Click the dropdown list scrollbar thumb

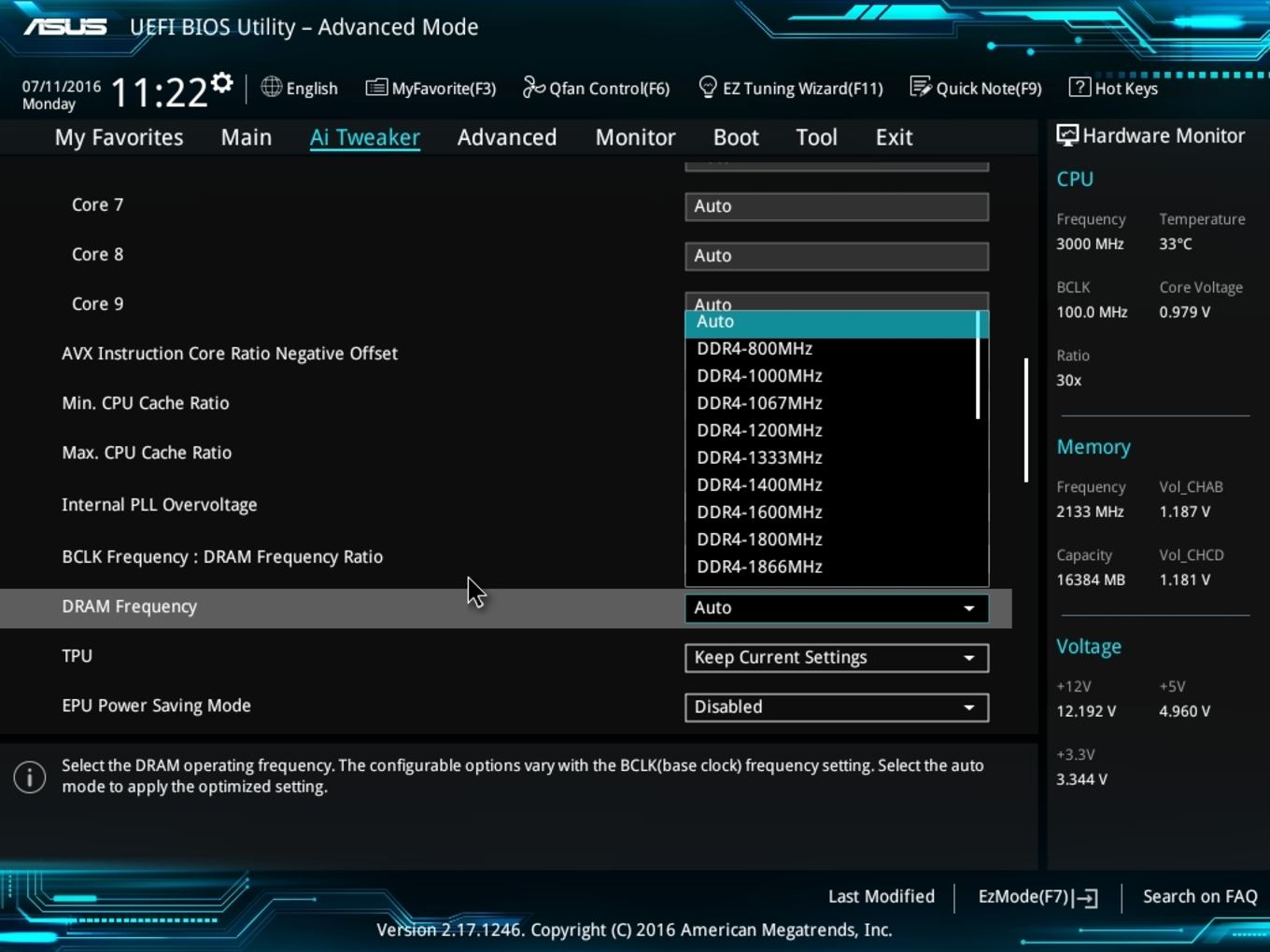click(x=978, y=365)
